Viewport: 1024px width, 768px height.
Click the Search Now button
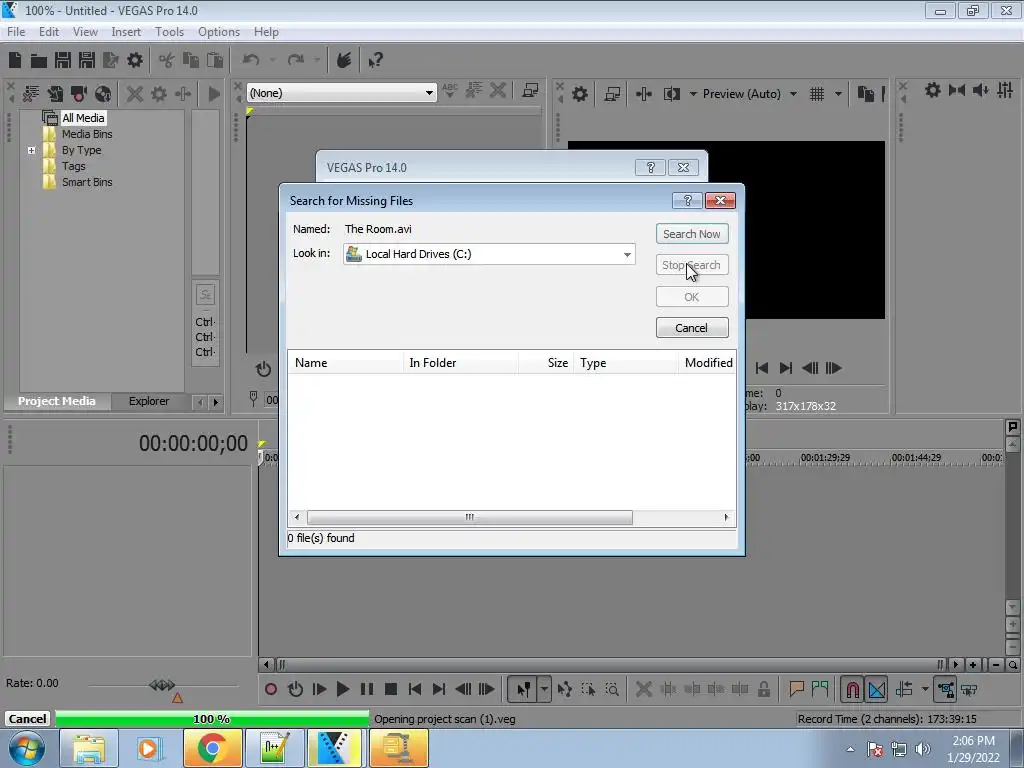tap(692, 234)
